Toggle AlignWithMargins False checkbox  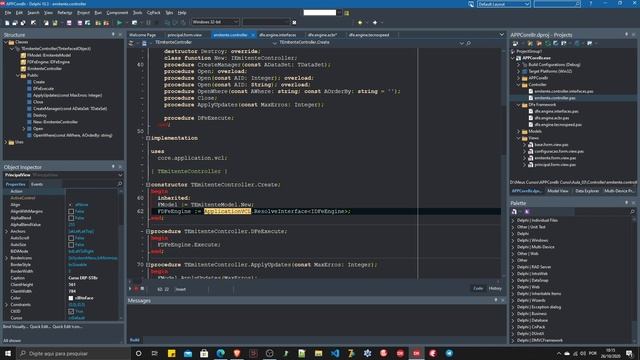click(71, 211)
